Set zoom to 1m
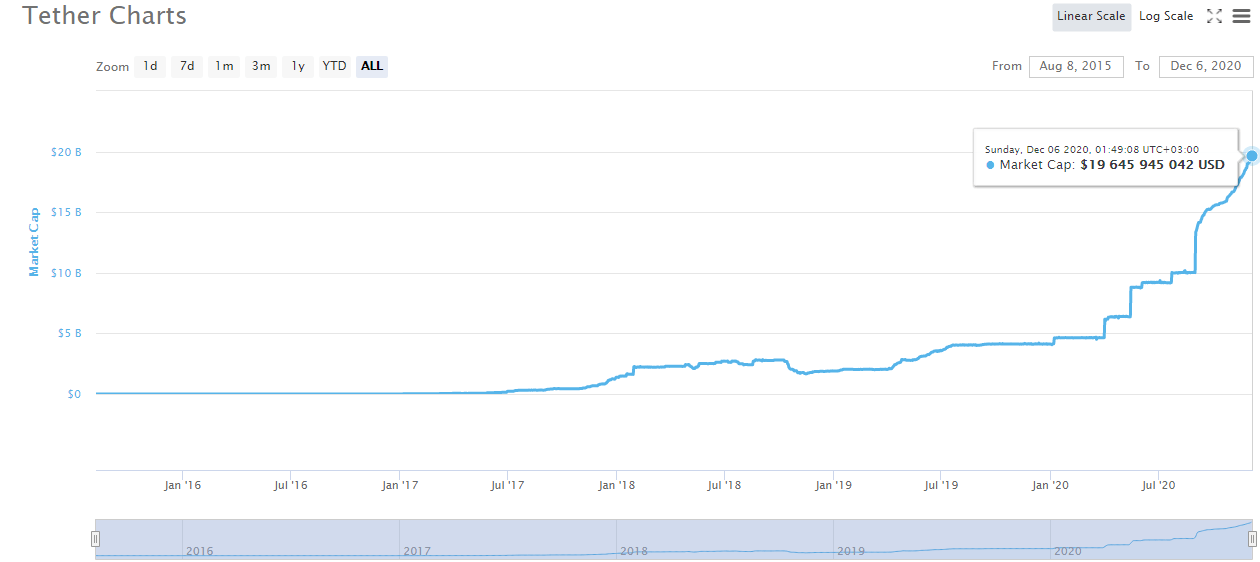Screen dimensions: 1260x562 tap(224, 66)
